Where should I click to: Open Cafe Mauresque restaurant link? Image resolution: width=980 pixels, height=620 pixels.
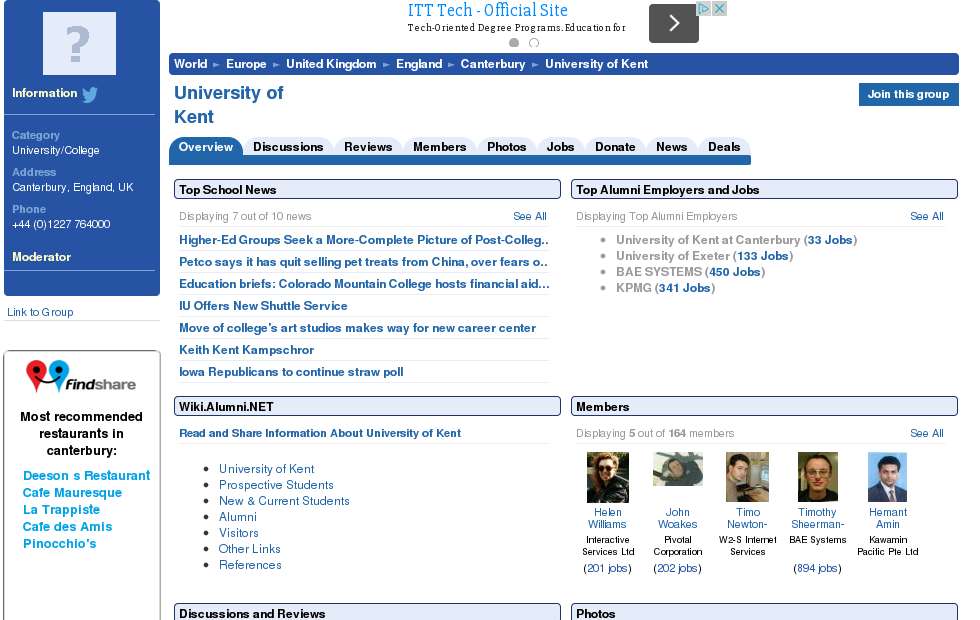[x=72, y=492]
